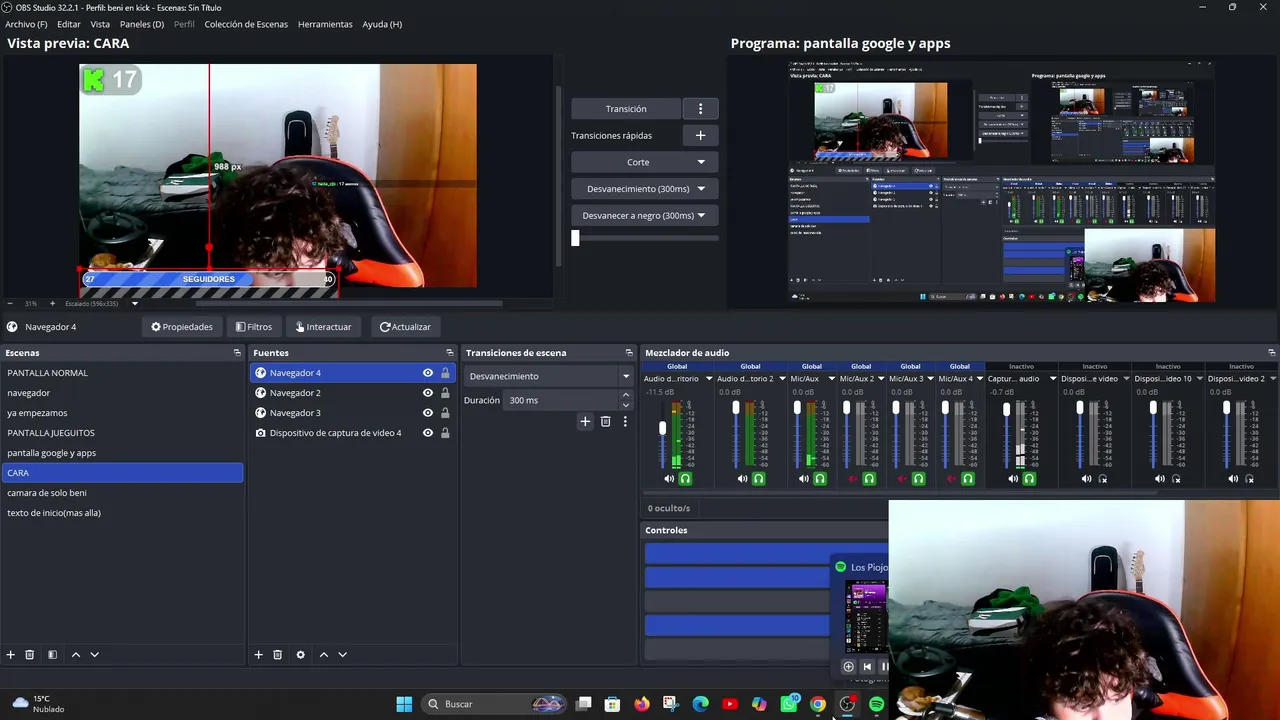Move the selected source down

coord(342,655)
